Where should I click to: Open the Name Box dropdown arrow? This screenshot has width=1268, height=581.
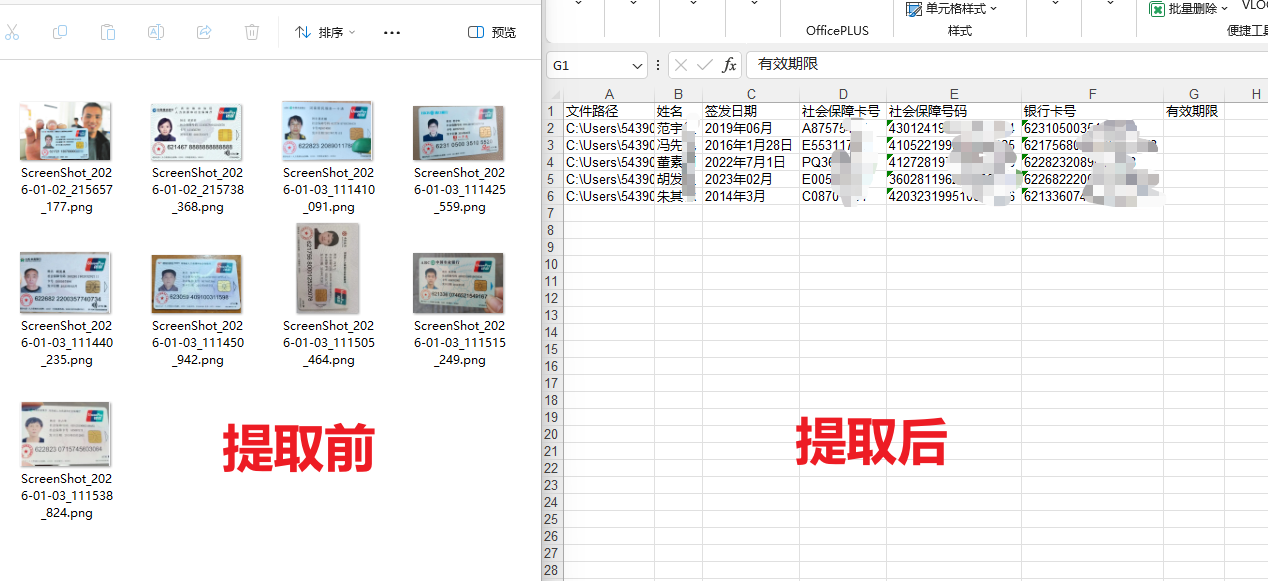(x=635, y=64)
